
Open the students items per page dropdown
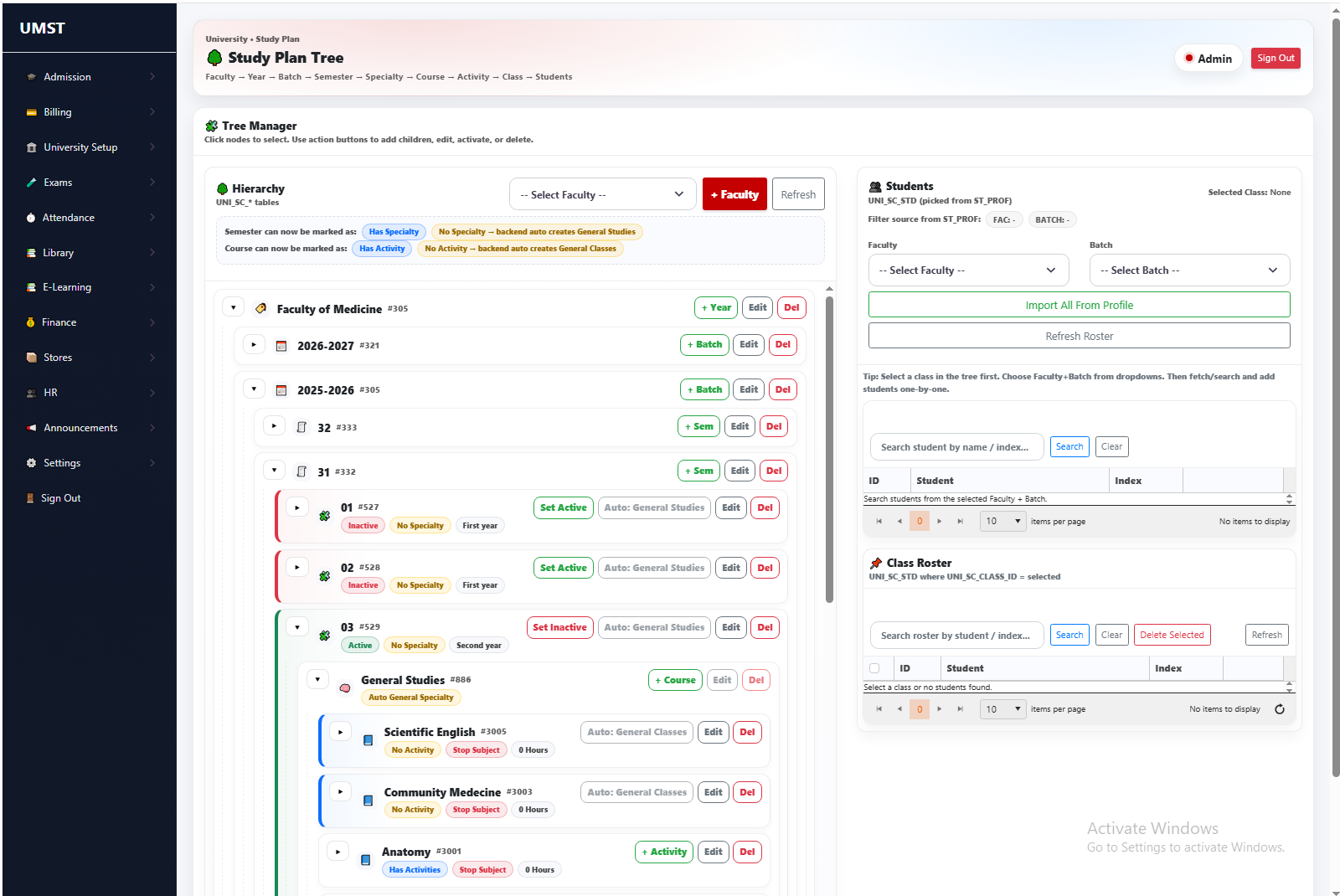point(1003,521)
